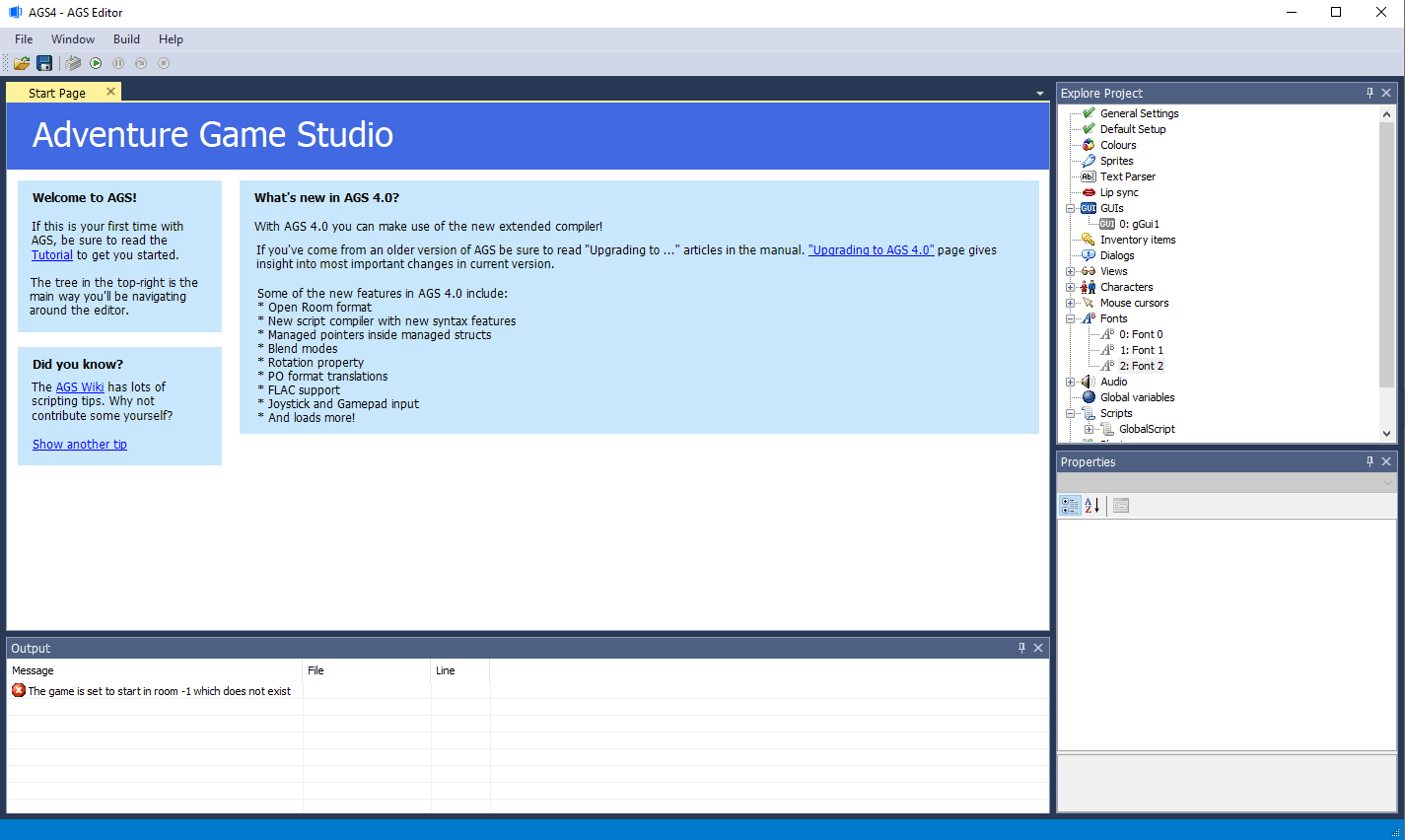This screenshot has height=840, width=1405.
Task: Open the document tabs list dropdown arrow
Action: click(1039, 94)
